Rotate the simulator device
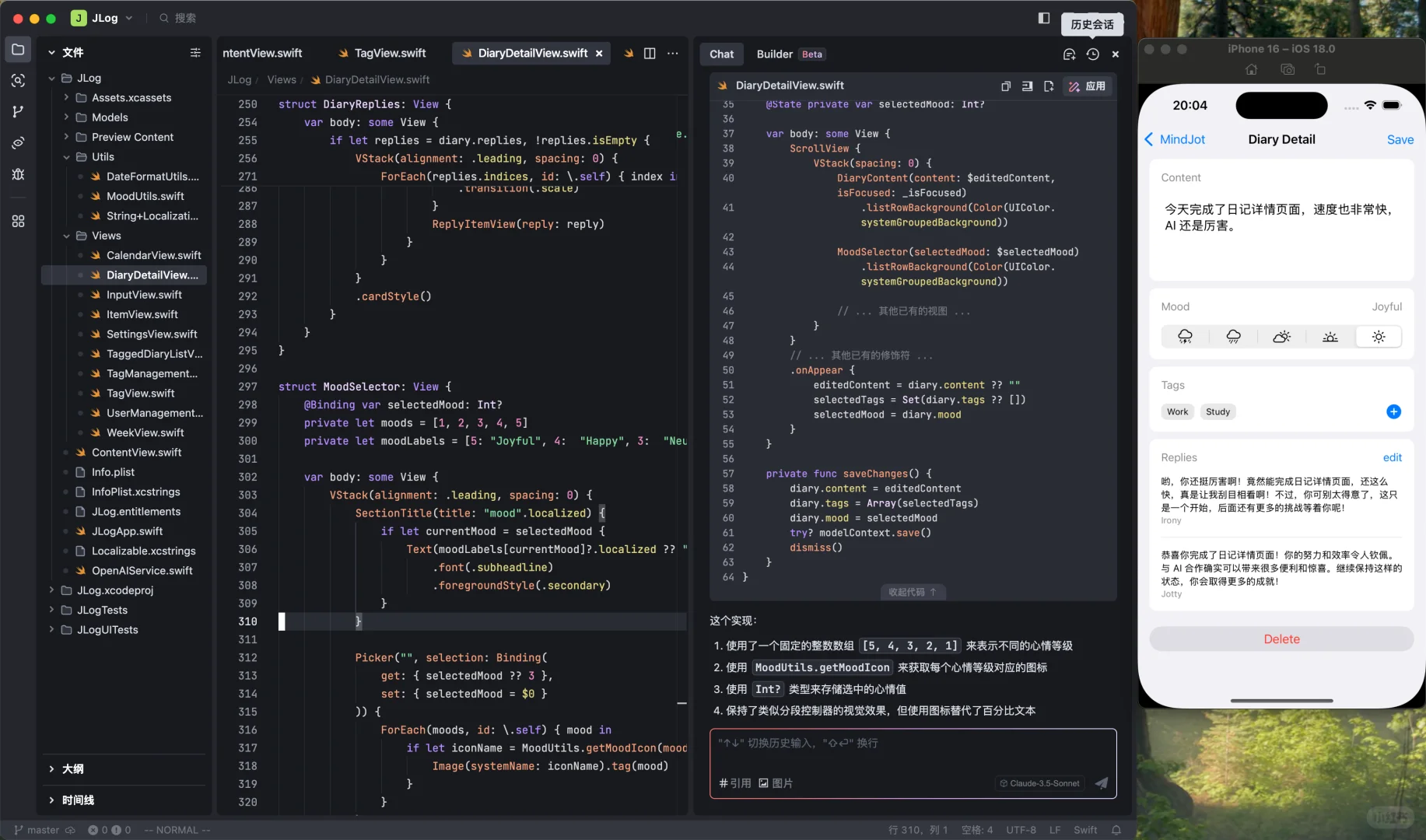Screen dimensions: 1426x840 1320,69
